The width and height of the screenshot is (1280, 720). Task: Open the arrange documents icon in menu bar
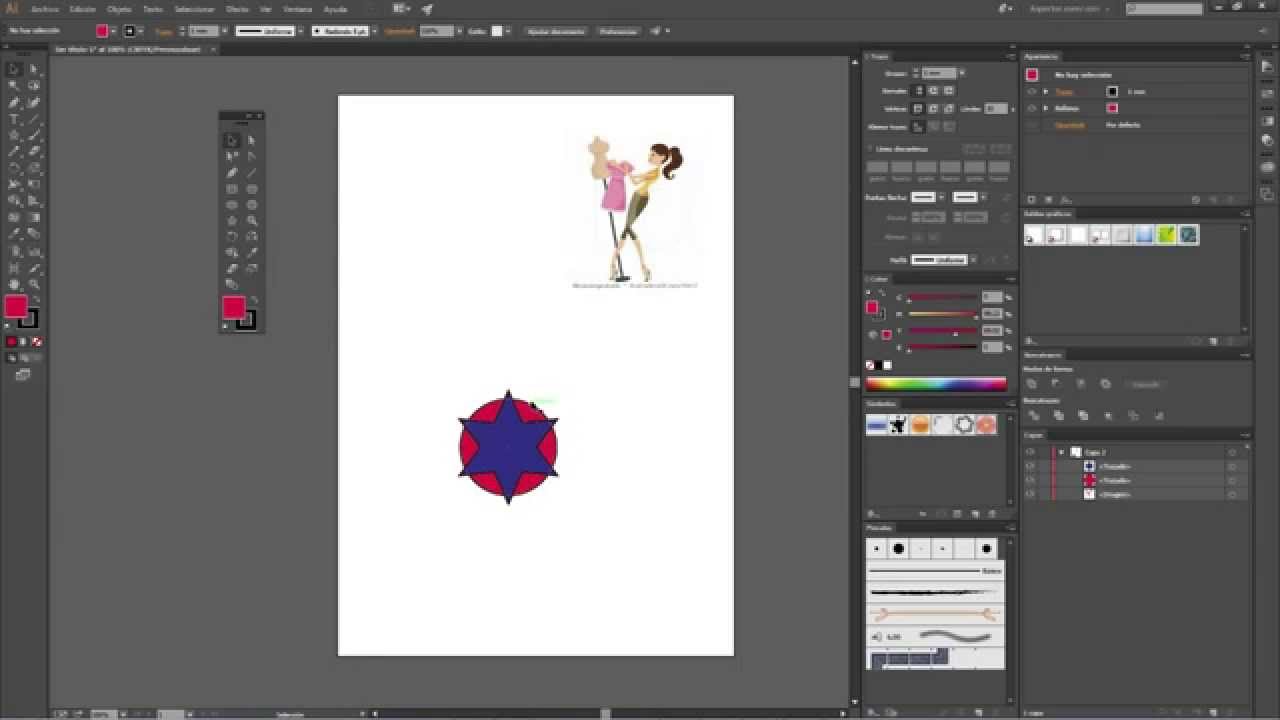tap(401, 8)
